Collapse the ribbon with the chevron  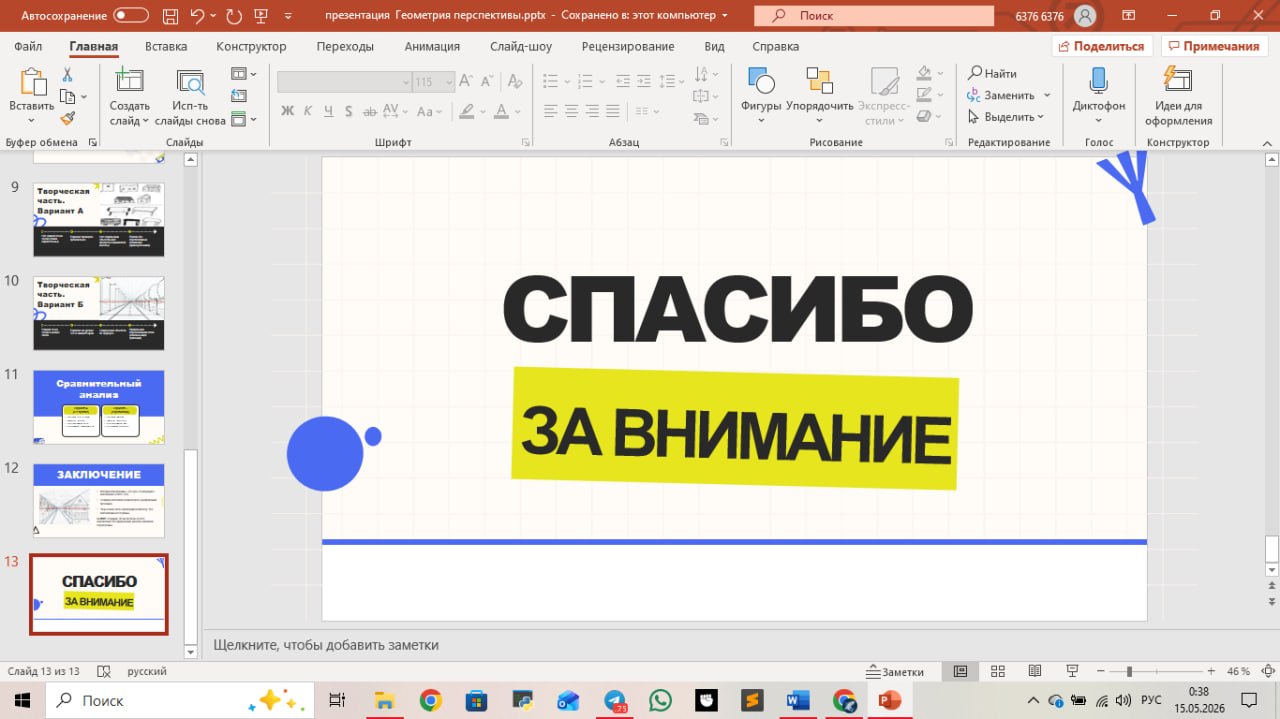[x=1266, y=142]
